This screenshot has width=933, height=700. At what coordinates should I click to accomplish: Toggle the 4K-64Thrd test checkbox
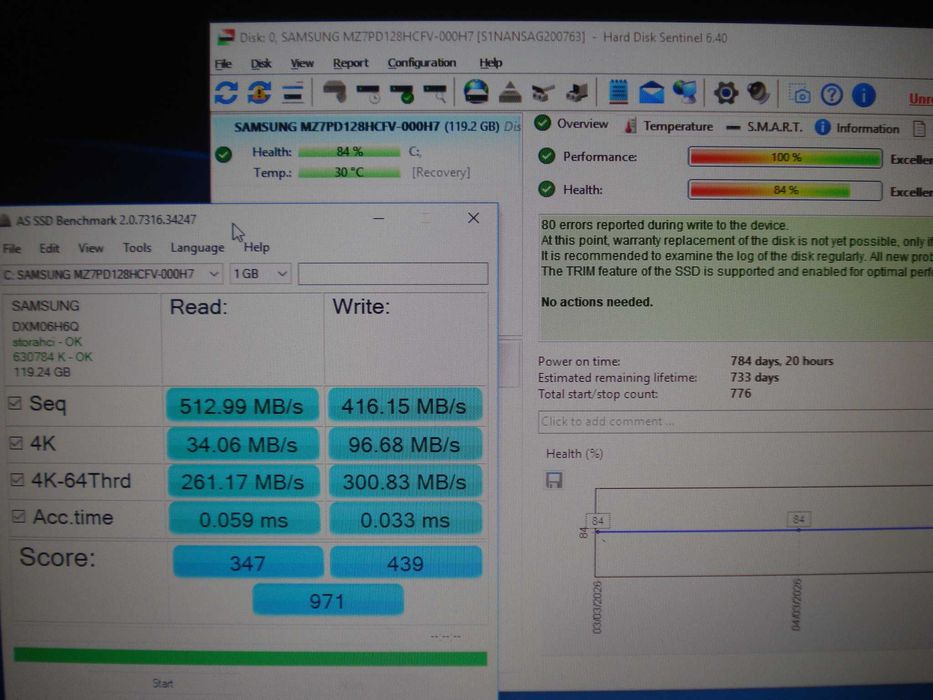[x=18, y=480]
